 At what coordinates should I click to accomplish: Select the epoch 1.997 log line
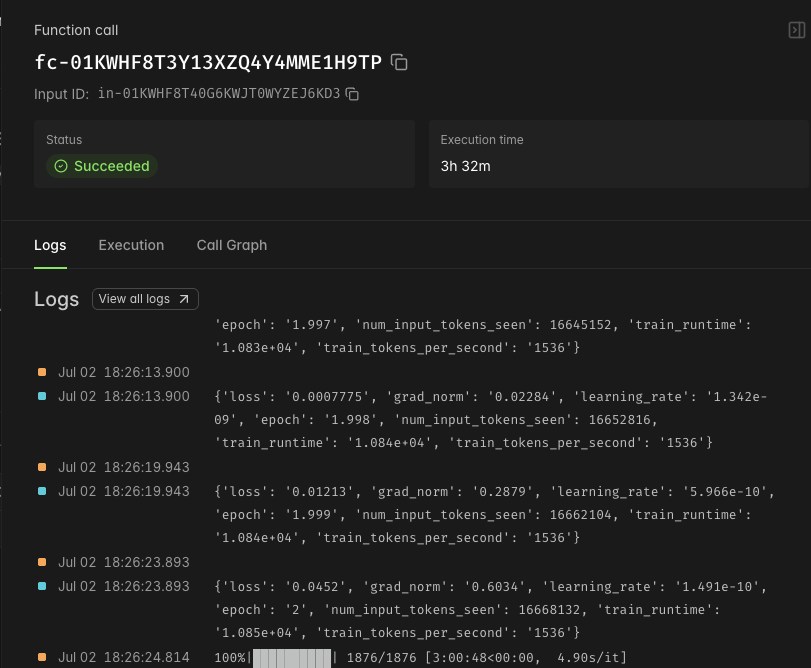483,336
